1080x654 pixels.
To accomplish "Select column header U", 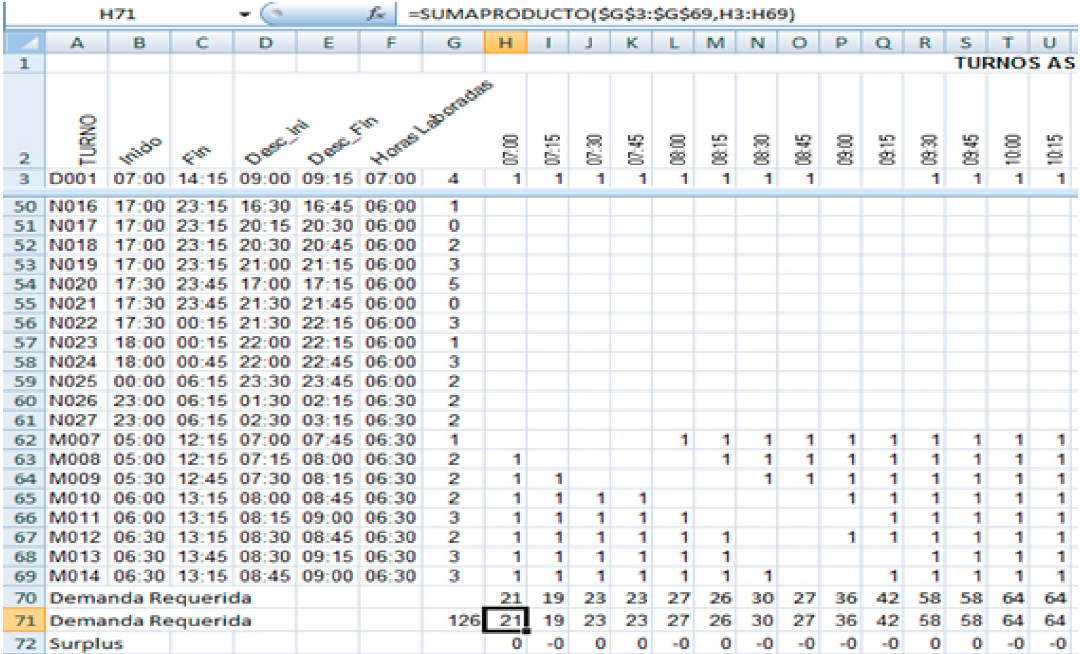I will [1050, 43].
